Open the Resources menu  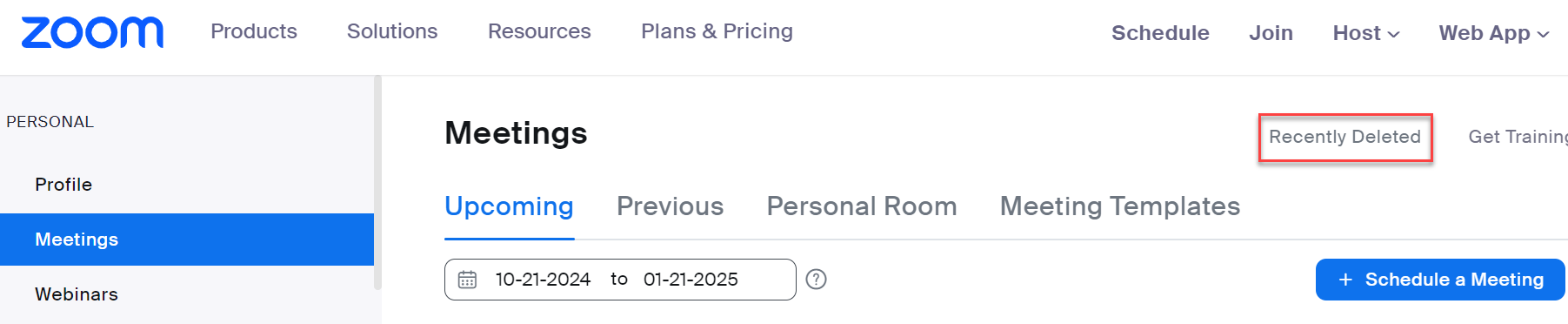point(539,31)
